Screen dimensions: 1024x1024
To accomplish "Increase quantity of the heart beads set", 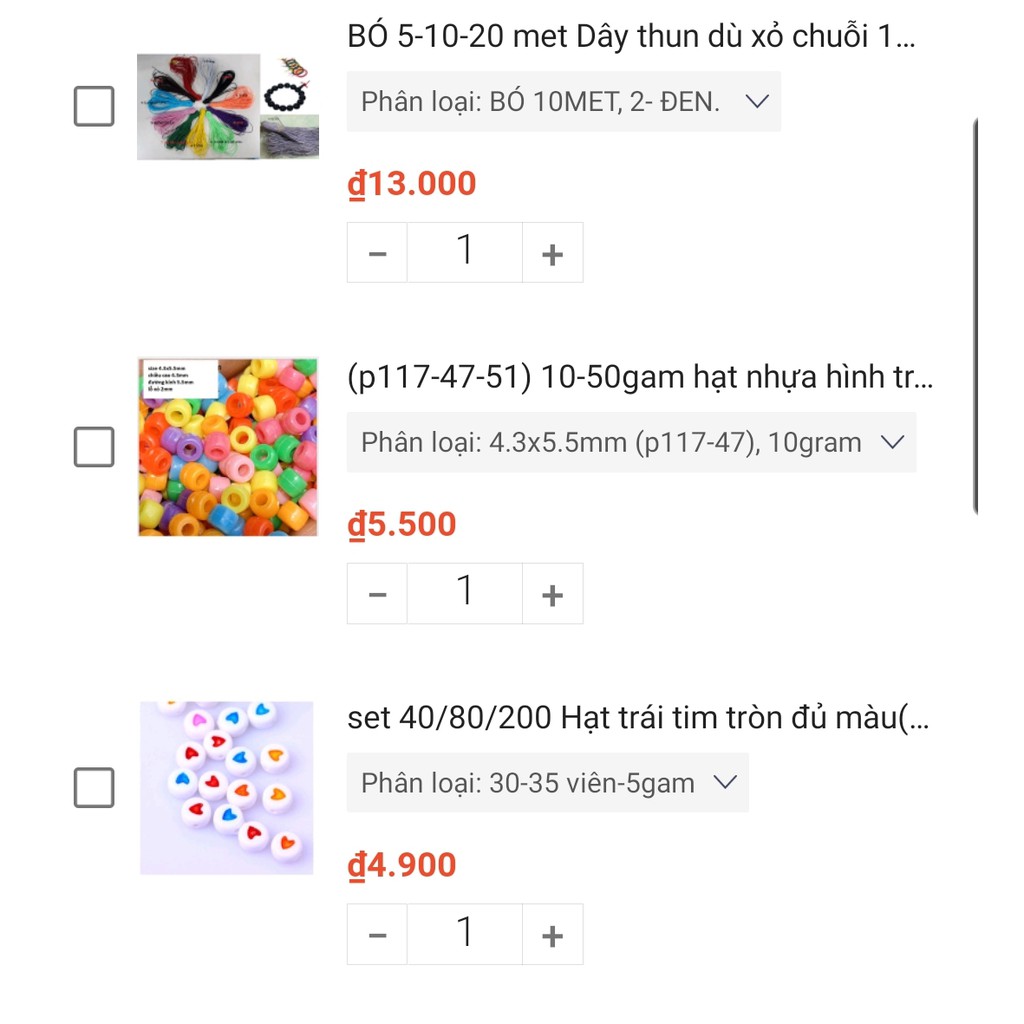I will pyautogui.click(x=552, y=933).
